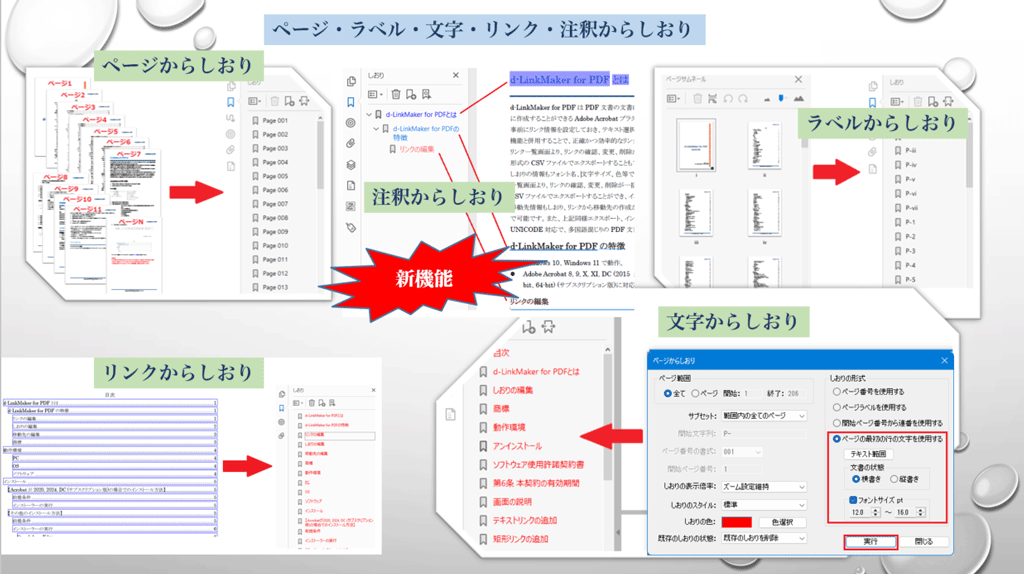Choose 縦書き radio under 文書の状態
Image resolution: width=1024 pixels, height=574 pixels.
894,479
